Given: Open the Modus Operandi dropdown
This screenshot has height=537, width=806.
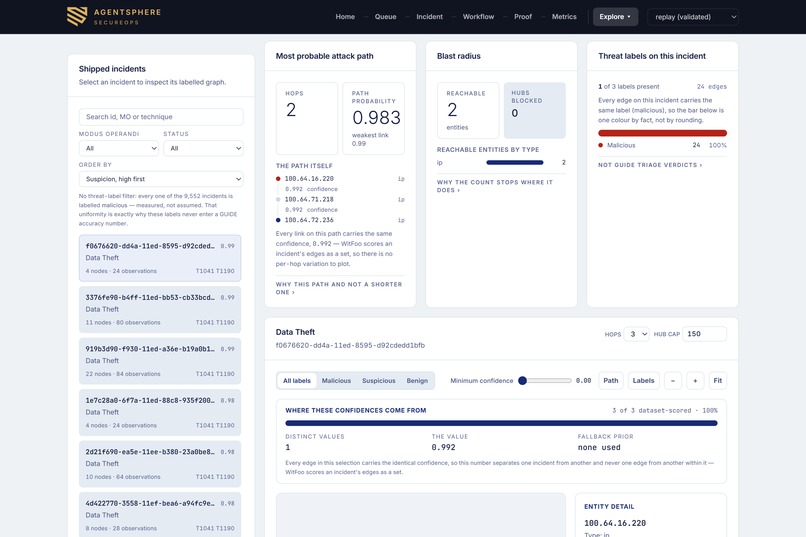Looking at the screenshot, I should (119, 149).
